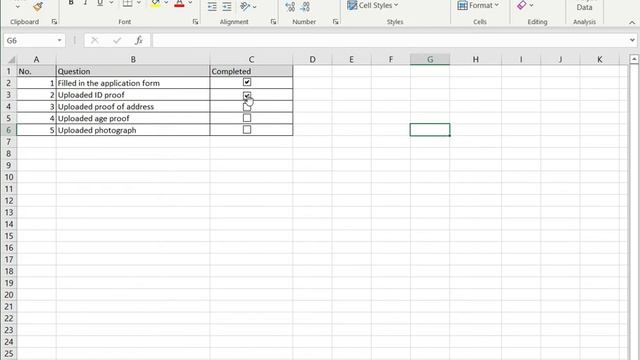Open the Font Color dropdown arrow

click(x=190, y=3)
